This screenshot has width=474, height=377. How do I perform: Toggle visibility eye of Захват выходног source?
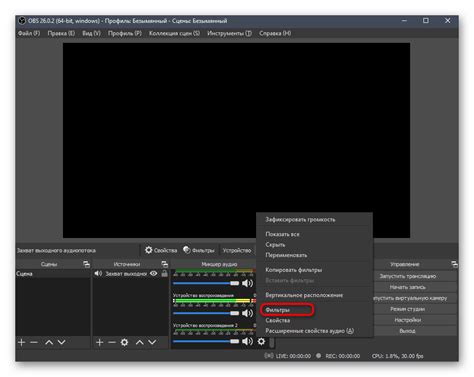tap(153, 273)
